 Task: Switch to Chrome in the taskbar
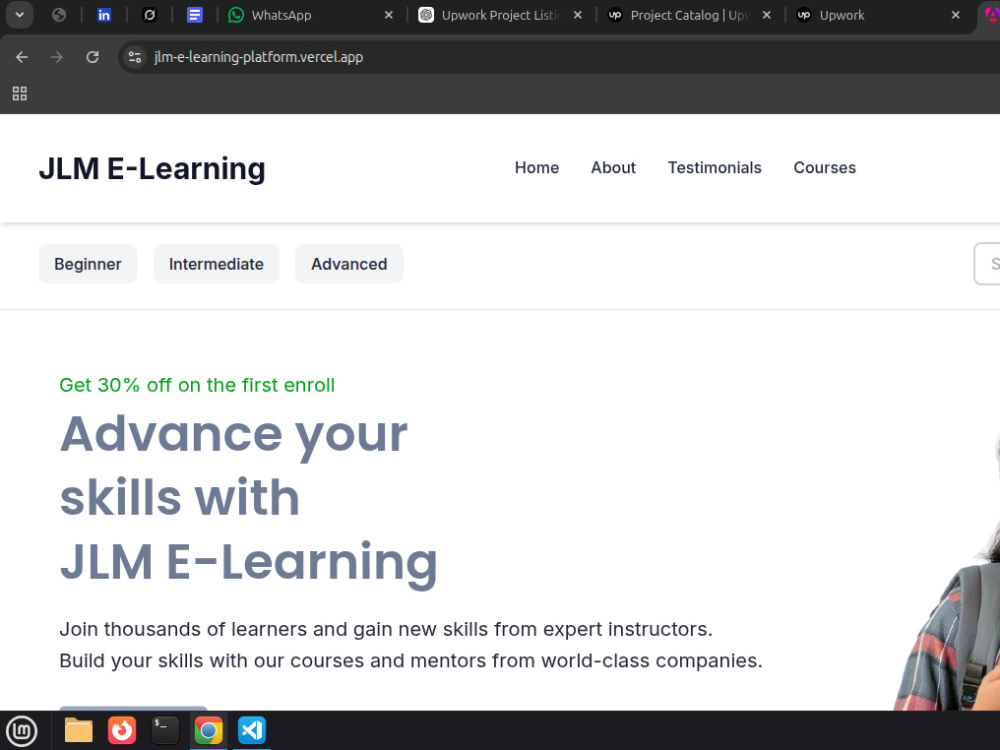209,731
